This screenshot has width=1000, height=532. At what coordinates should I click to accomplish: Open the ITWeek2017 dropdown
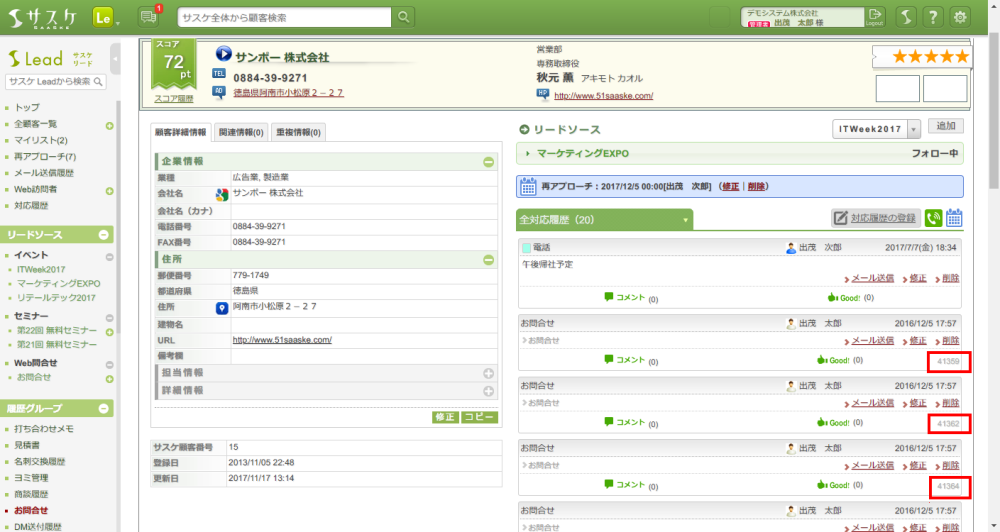876,128
